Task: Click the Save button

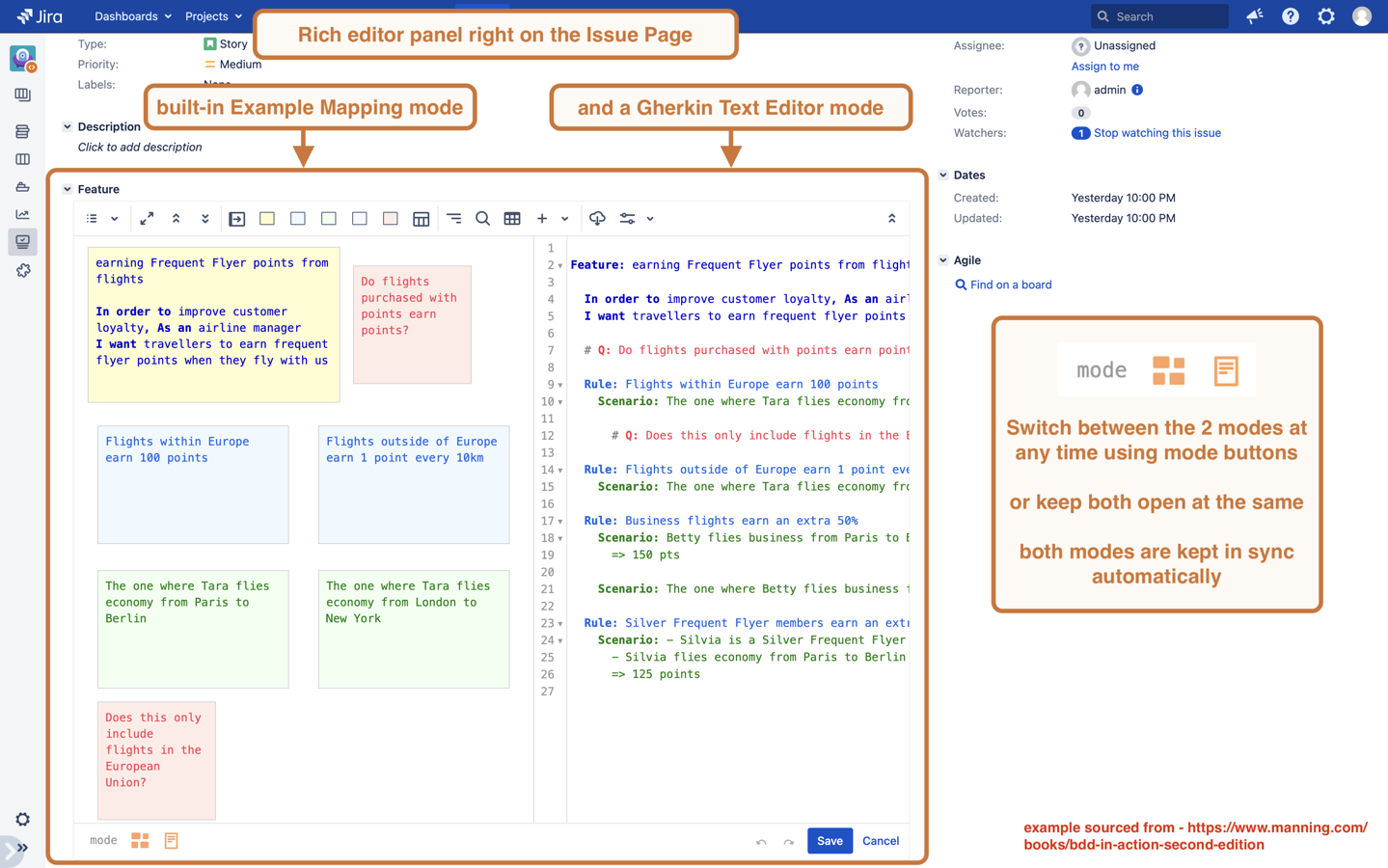Action: pos(830,841)
